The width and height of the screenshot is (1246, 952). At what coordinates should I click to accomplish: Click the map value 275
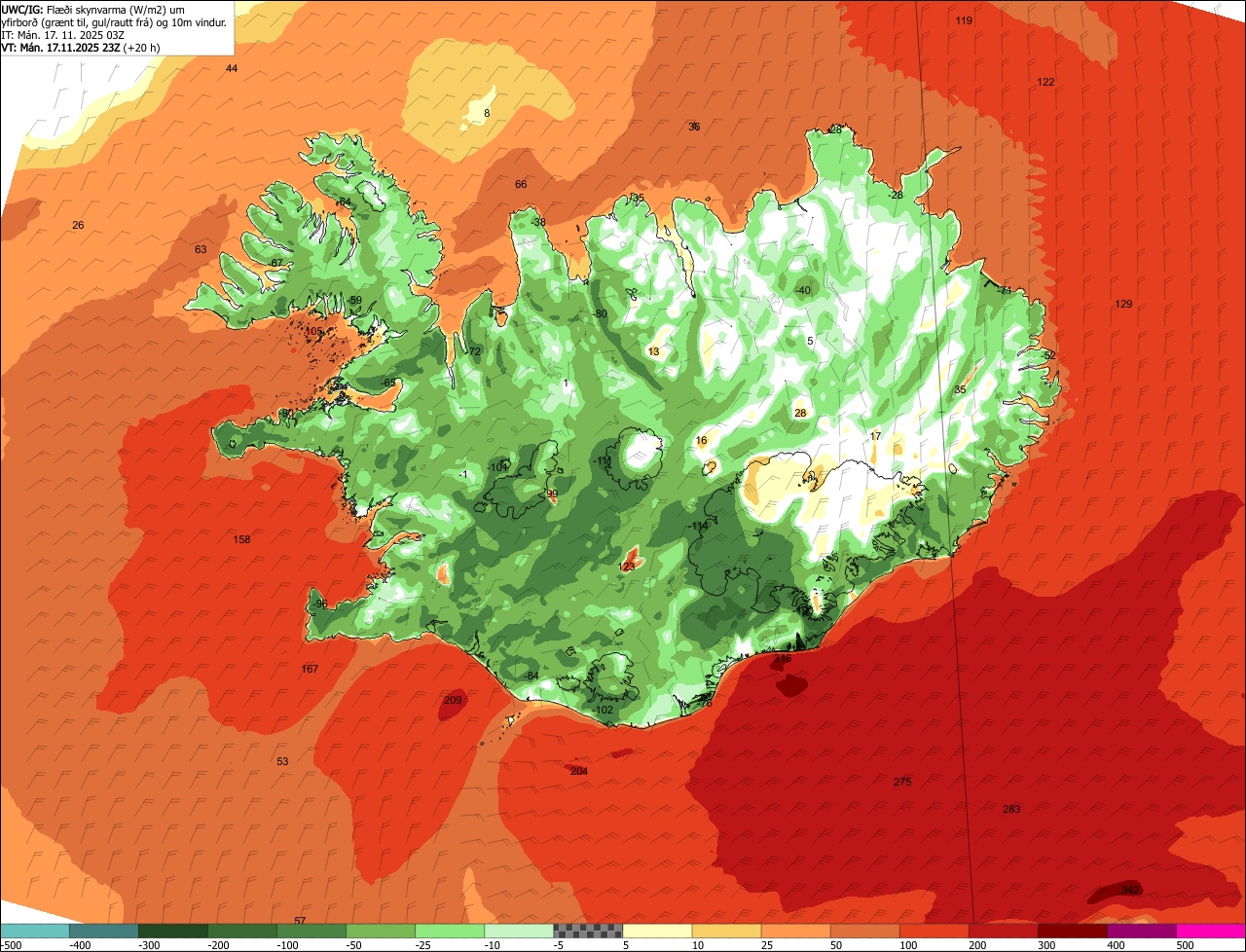(902, 782)
